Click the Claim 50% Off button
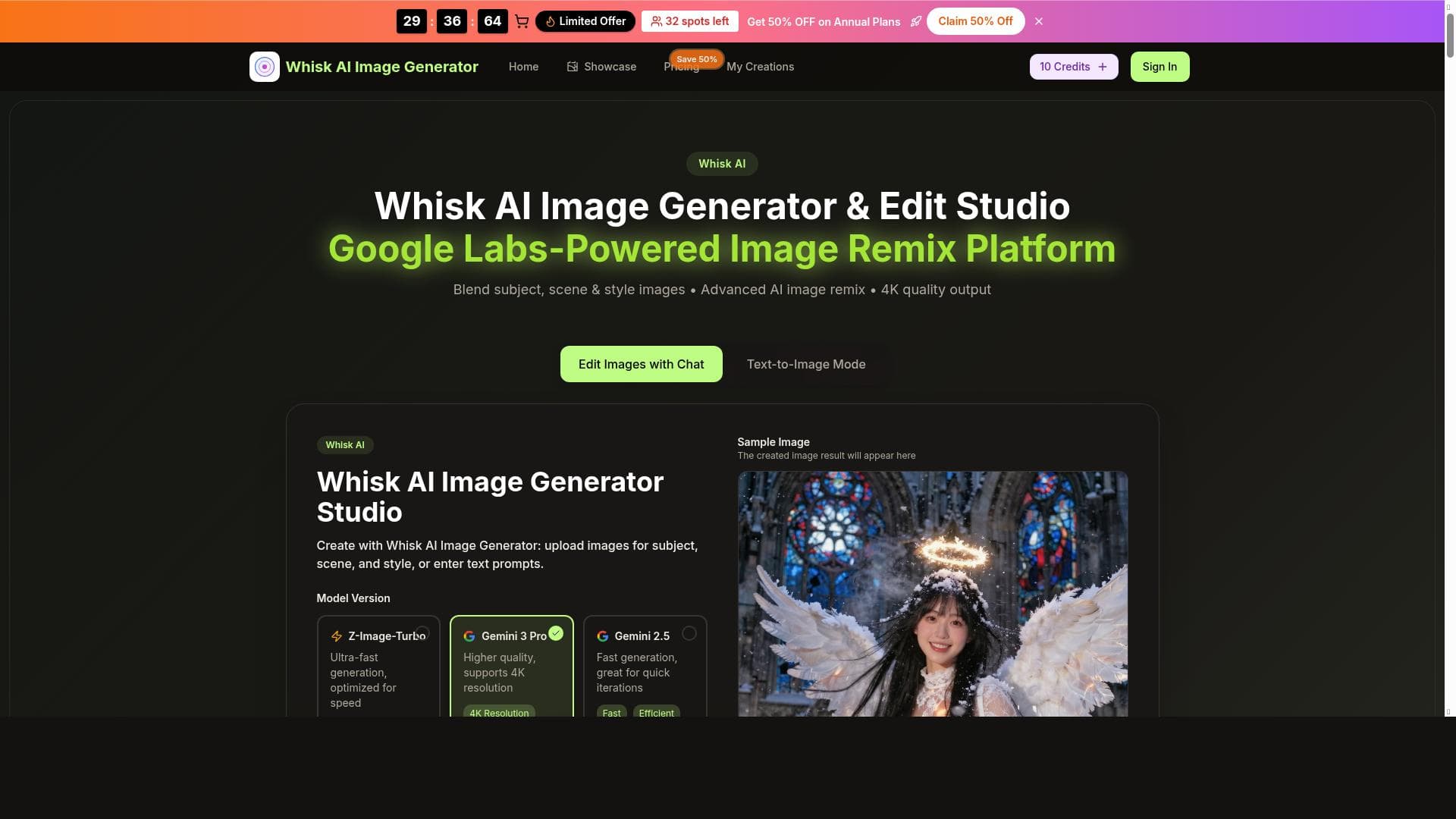Screen dimensions: 1456x819 click(975, 21)
